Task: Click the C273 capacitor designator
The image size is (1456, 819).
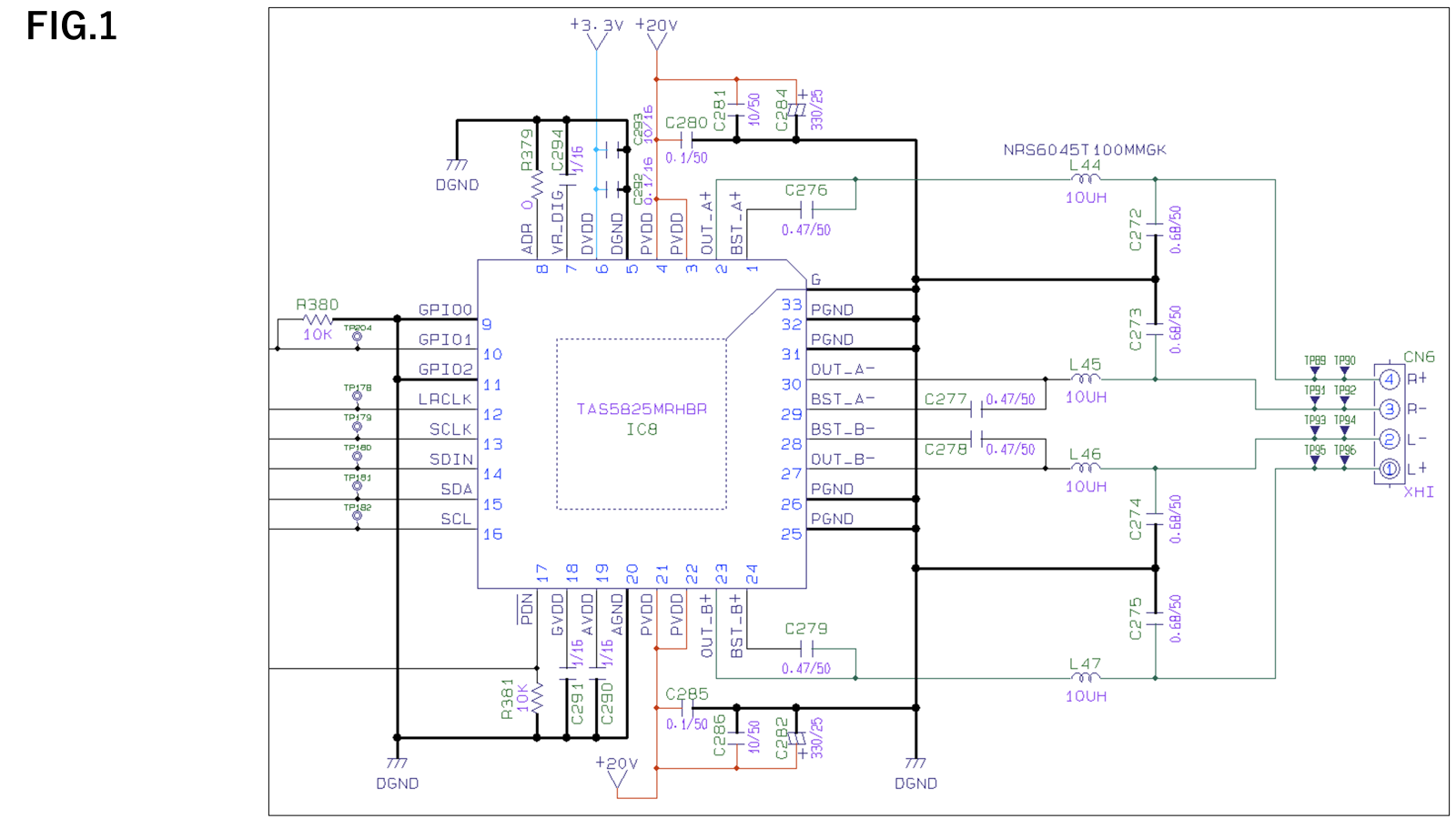Action: click(x=1135, y=329)
